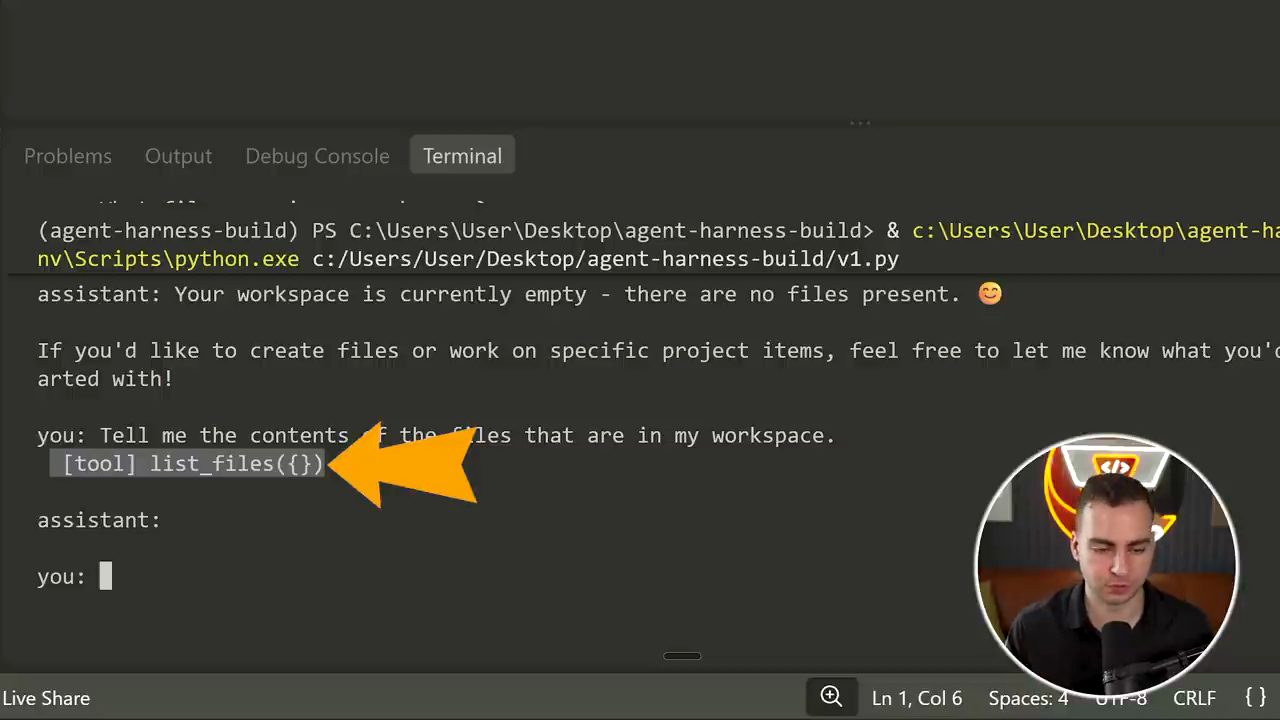
Task: Click the terminal input prompt after 'you:'
Action: point(106,576)
